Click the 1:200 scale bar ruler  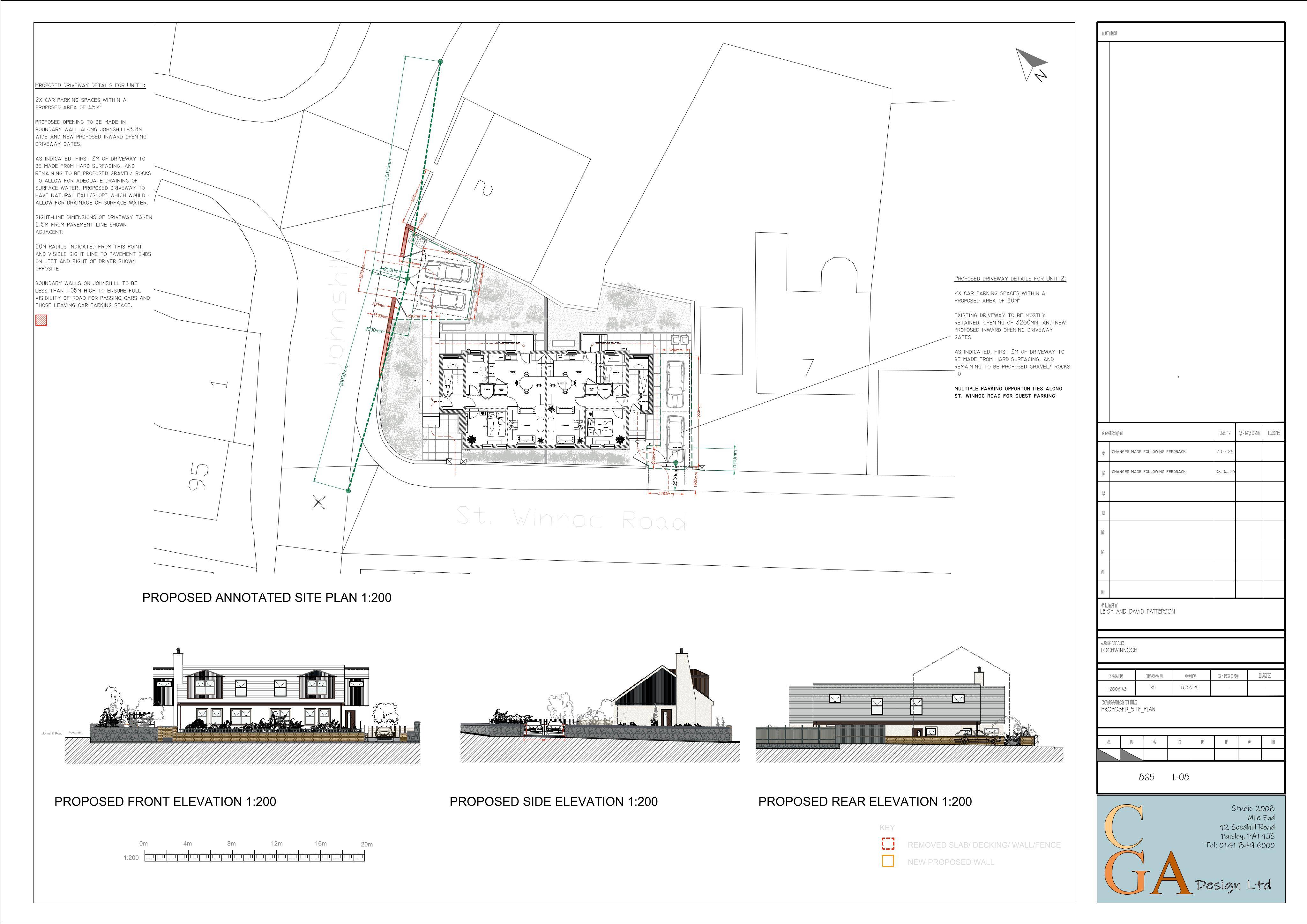click(x=254, y=857)
